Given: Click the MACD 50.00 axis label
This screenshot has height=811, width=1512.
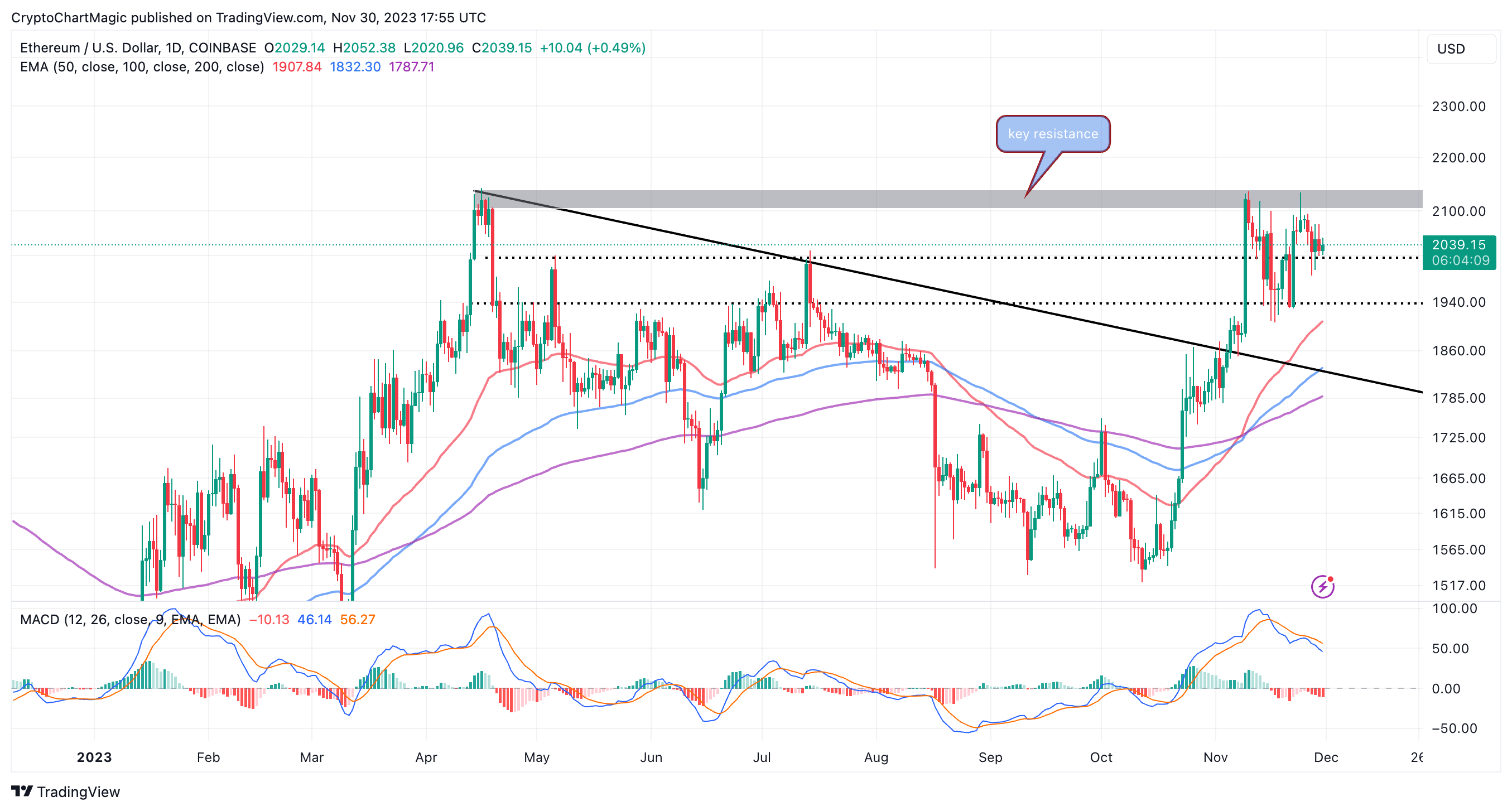Looking at the screenshot, I should click(x=1450, y=649).
